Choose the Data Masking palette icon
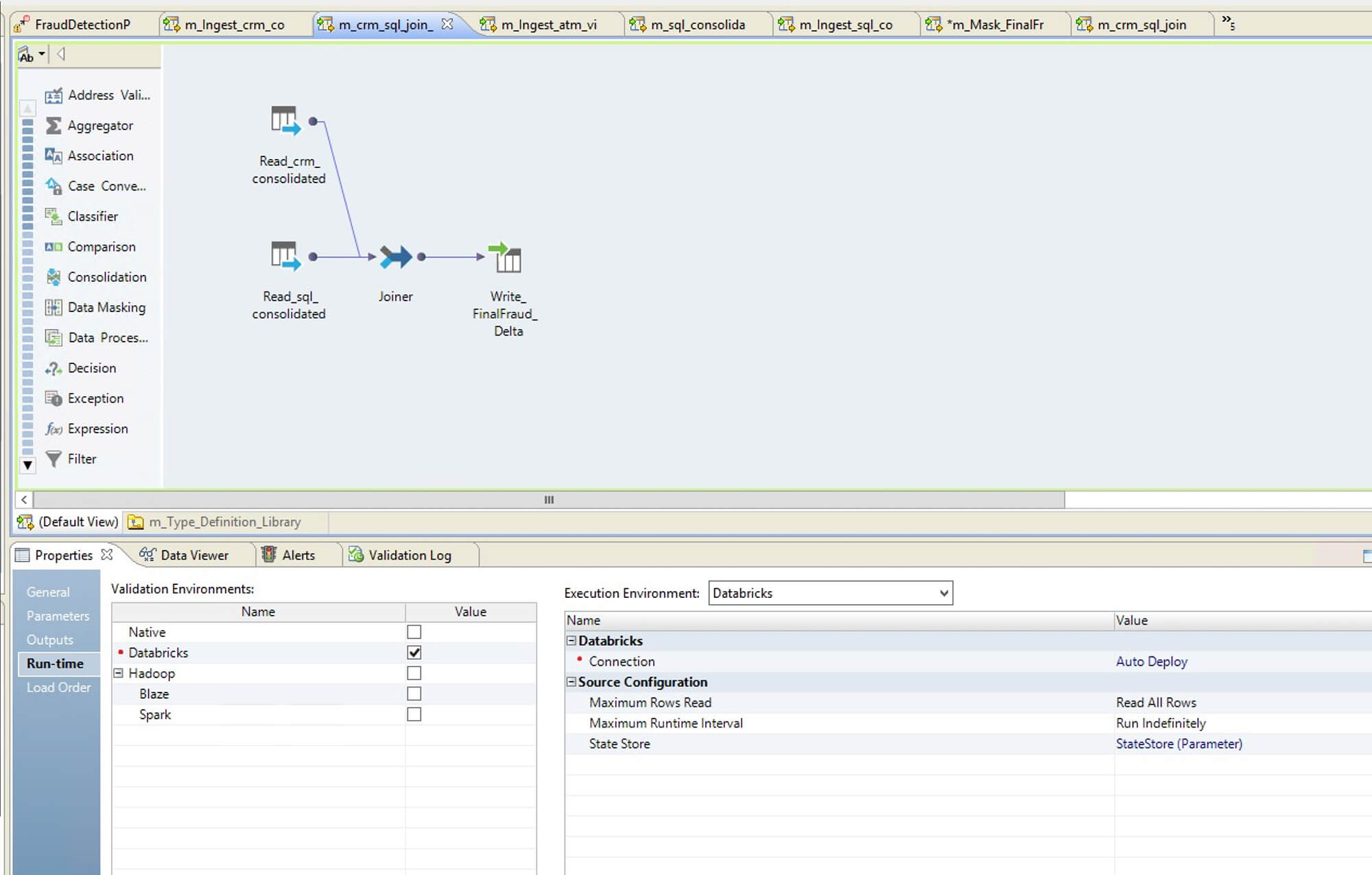1372x875 pixels. pyautogui.click(x=54, y=307)
